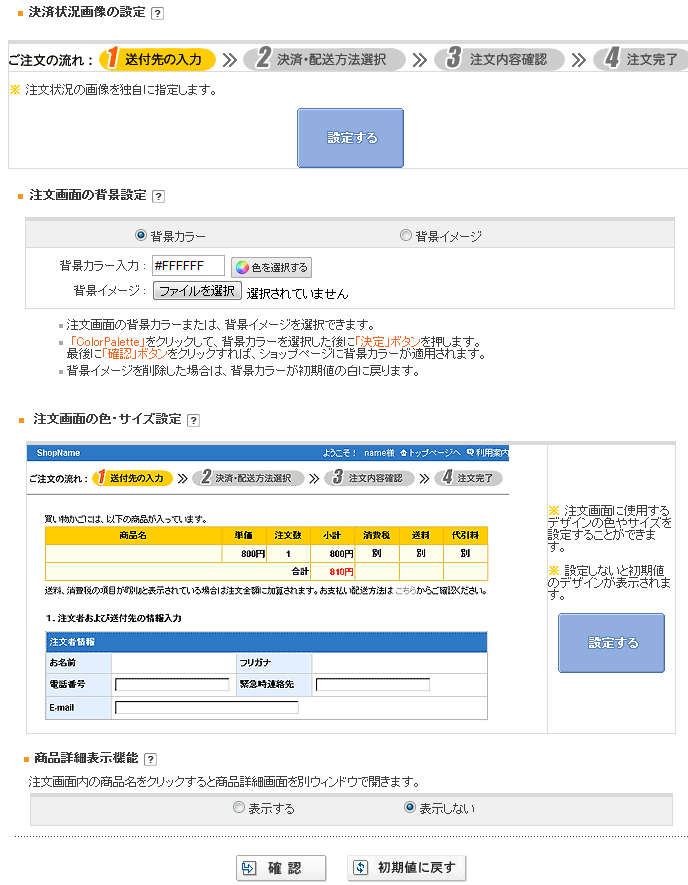Click 電話番号 field in preview
The width and height of the screenshot is (688, 885).
pos(172,685)
